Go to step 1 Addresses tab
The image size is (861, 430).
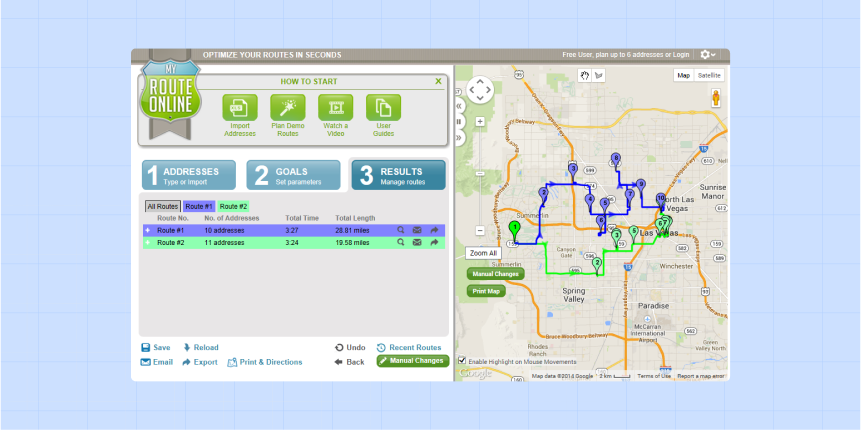(x=189, y=175)
